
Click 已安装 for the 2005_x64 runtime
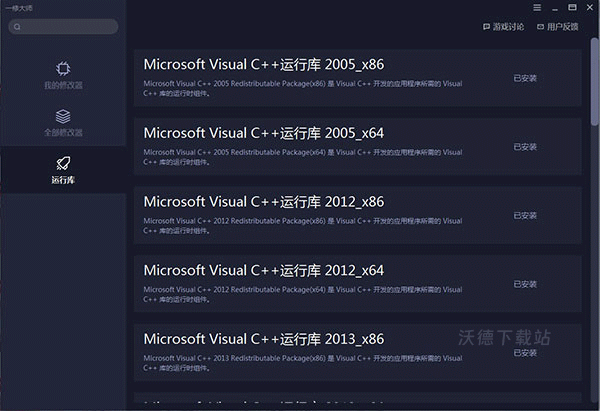pyautogui.click(x=525, y=147)
